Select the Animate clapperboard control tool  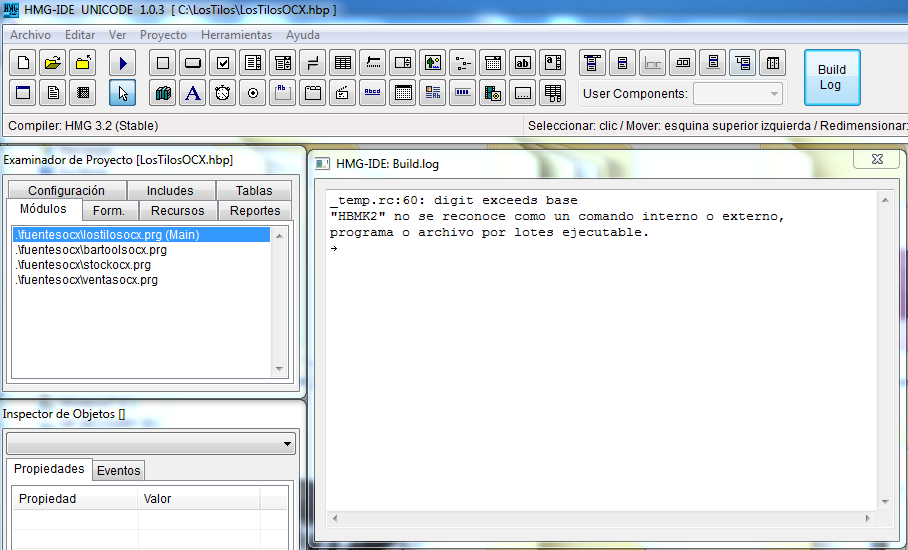click(343, 93)
